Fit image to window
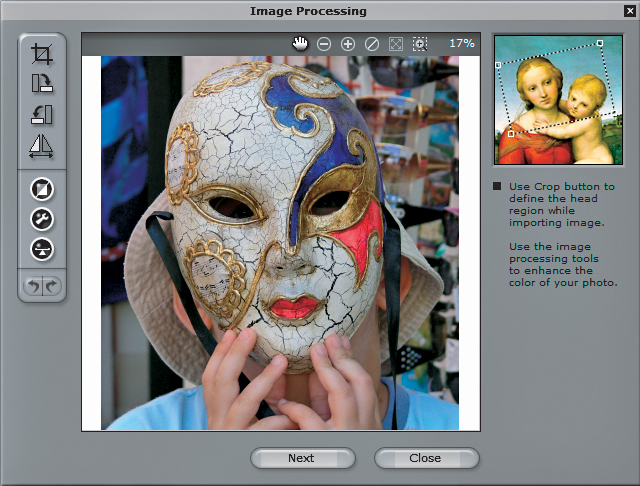640x486 pixels. coord(396,44)
